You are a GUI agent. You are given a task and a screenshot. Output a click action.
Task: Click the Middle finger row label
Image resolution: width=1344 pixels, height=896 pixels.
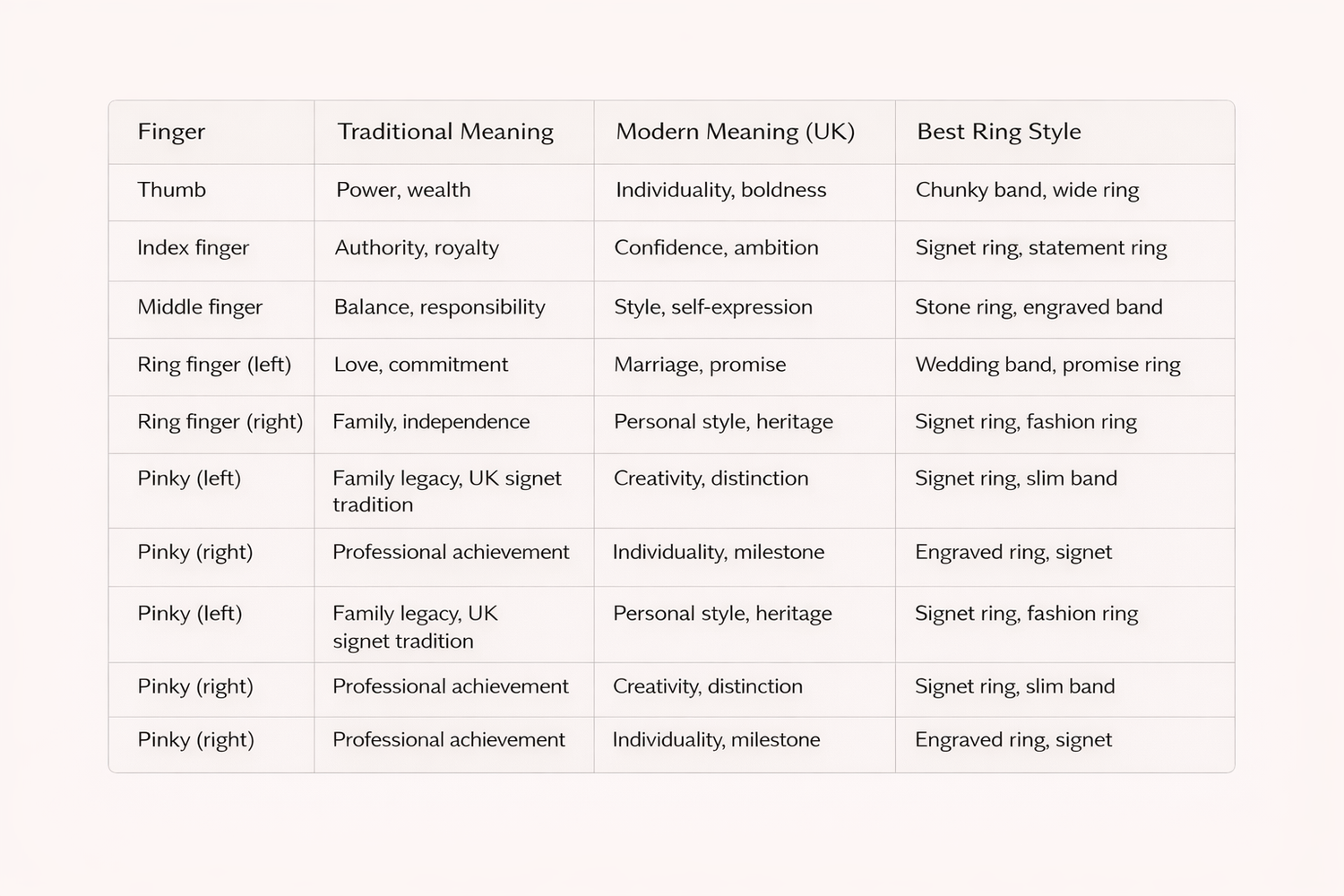click(x=200, y=307)
